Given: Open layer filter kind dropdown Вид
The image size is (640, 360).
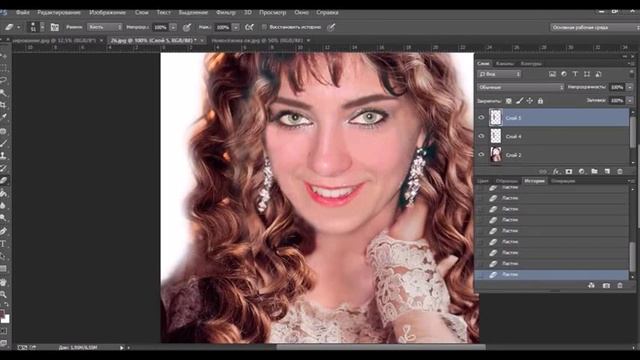Looking at the screenshot, I should tap(500, 74).
